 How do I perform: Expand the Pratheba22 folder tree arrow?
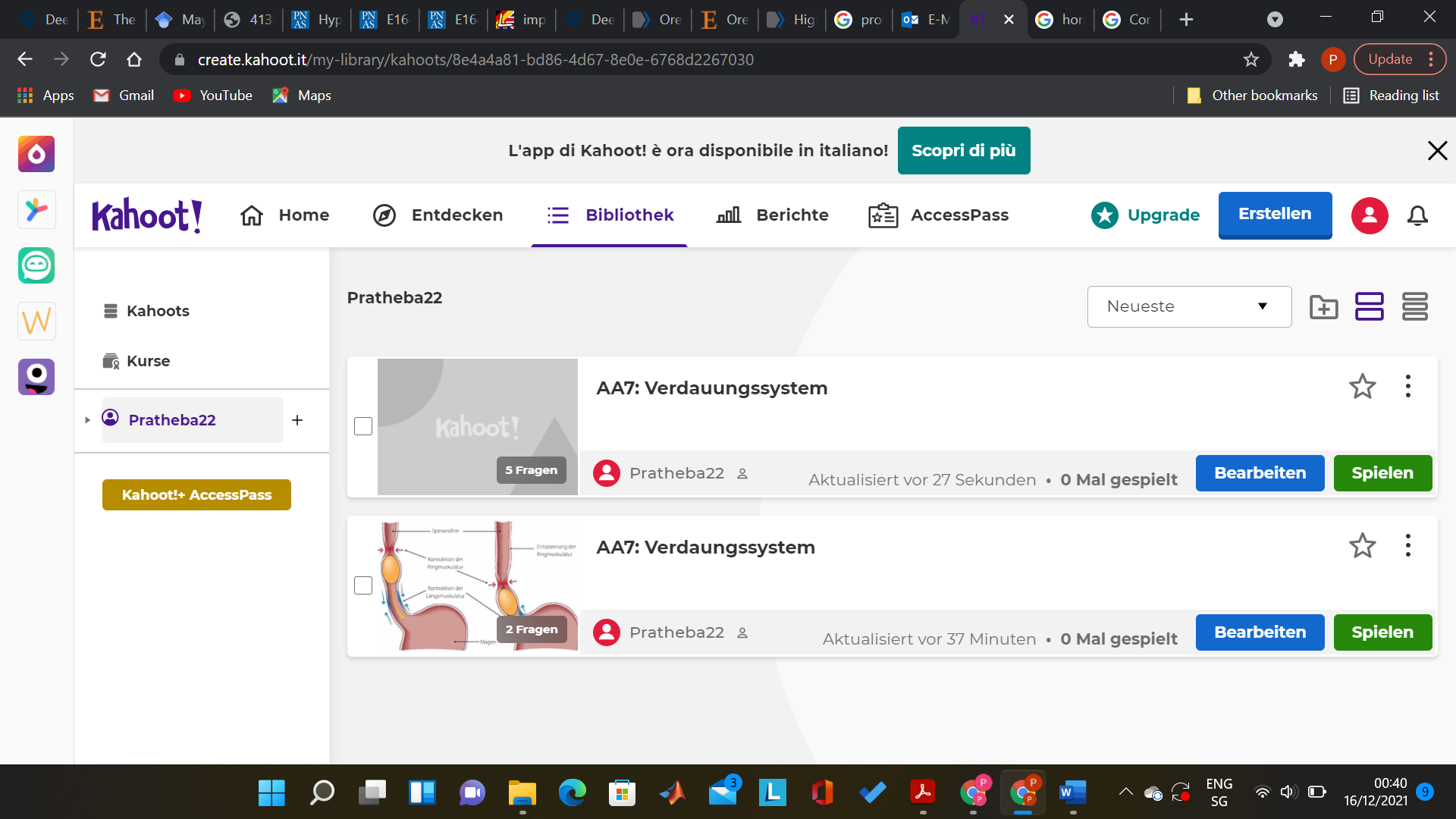87,420
